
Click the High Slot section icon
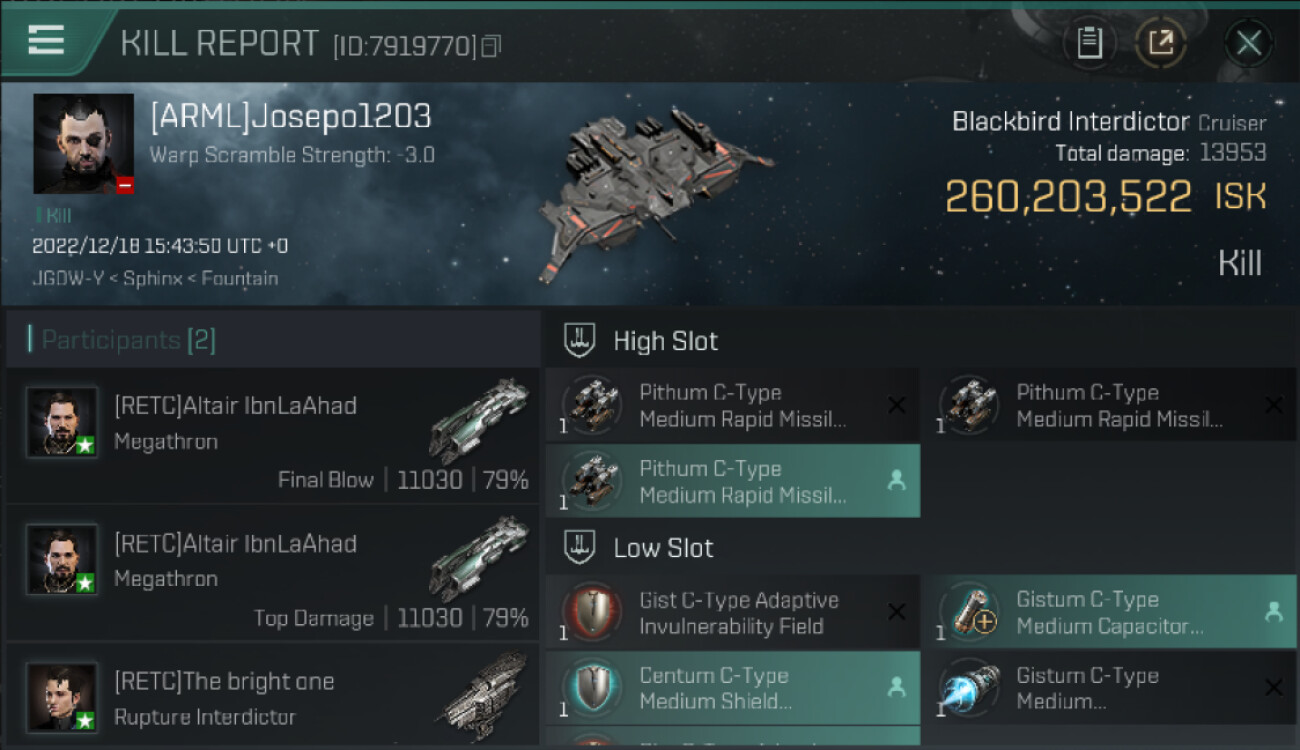click(581, 340)
